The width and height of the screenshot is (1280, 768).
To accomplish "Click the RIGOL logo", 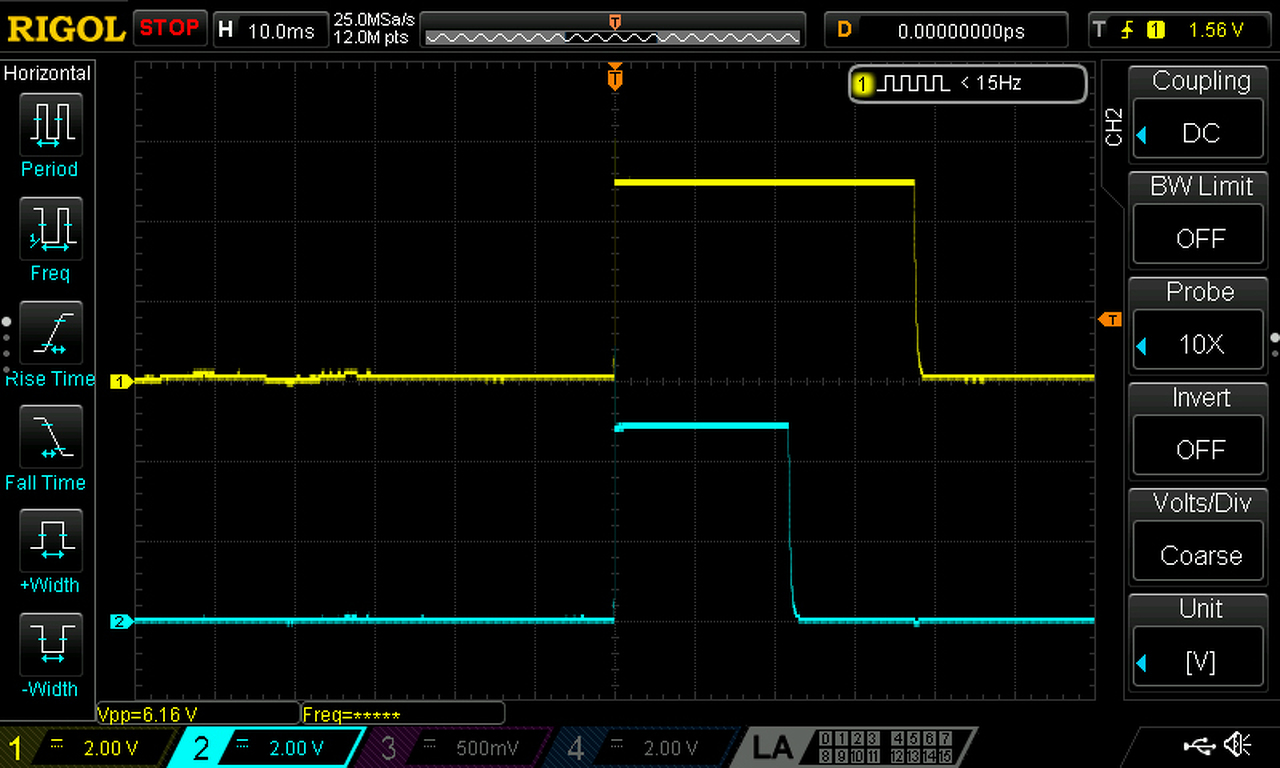I will click(66, 29).
